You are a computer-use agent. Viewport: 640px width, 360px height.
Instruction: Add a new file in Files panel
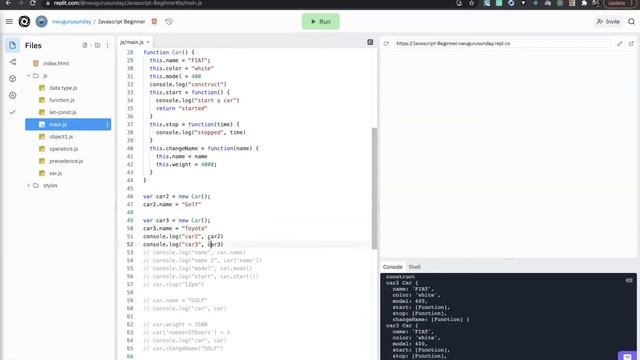click(x=85, y=45)
